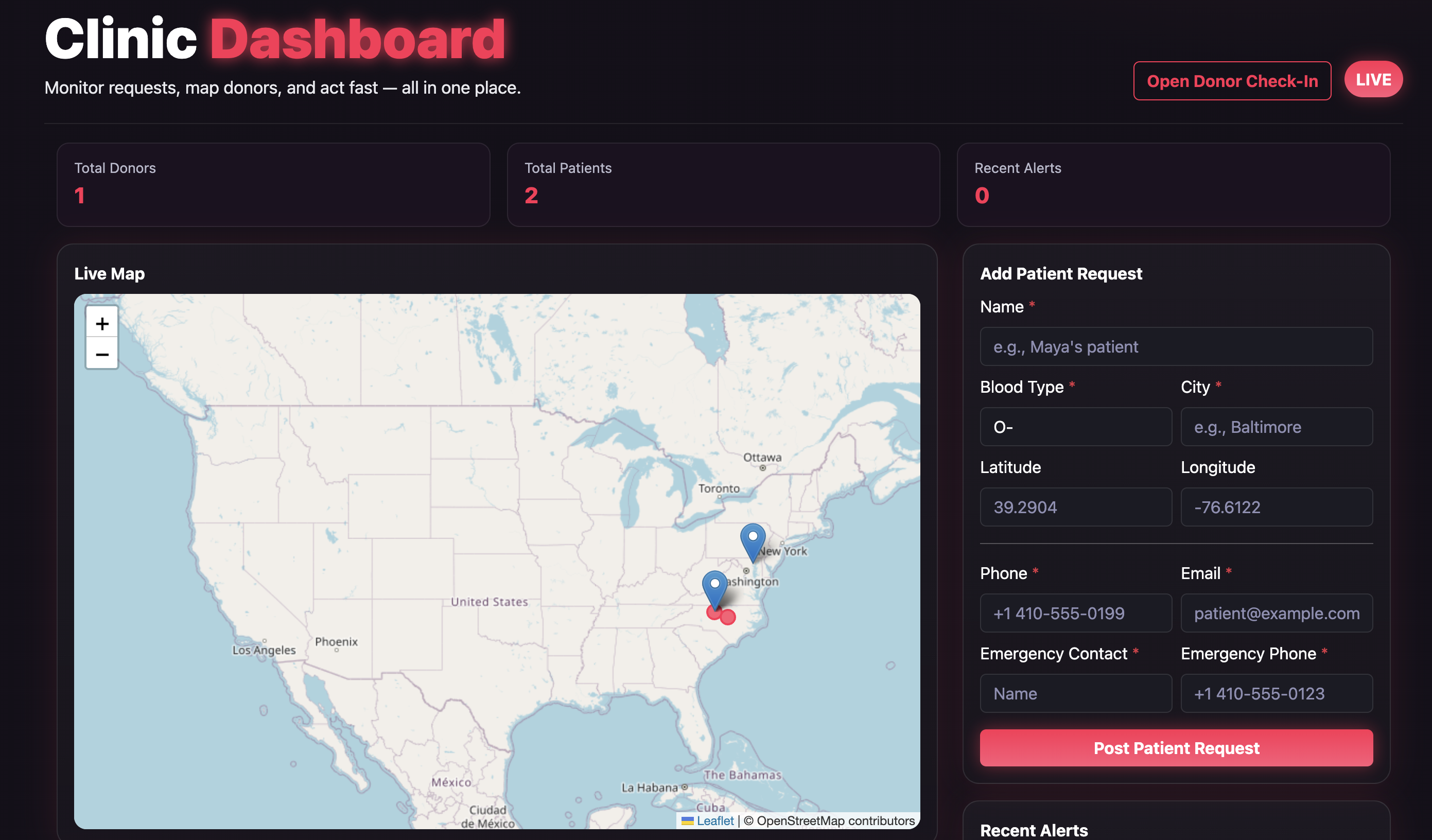
Task: Select the Latitude input field
Action: pyautogui.click(x=1075, y=507)
